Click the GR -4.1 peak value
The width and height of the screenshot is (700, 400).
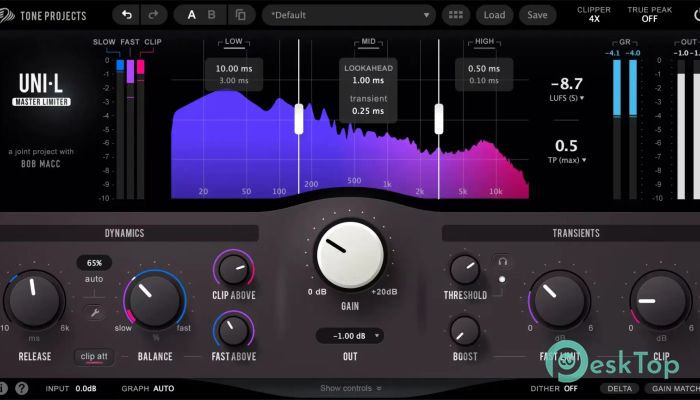point(612,53)
